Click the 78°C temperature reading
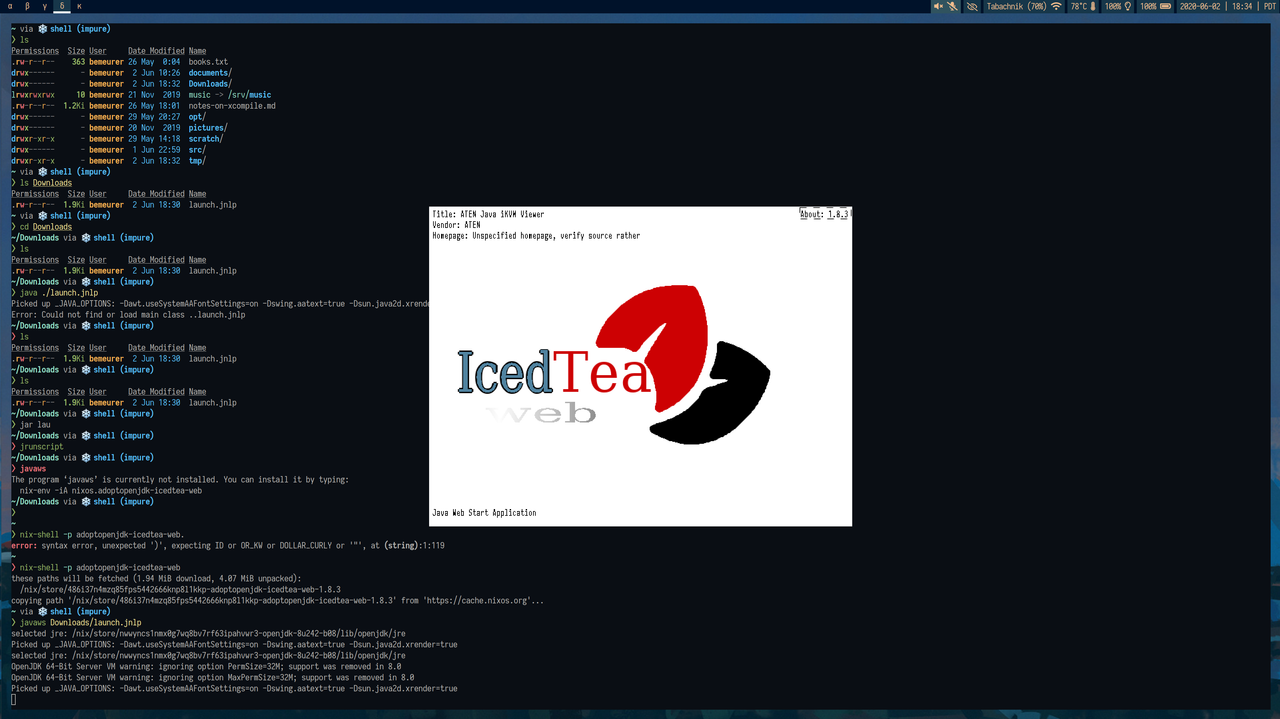The width and height of the screenshot is (1280, 719). point(1079,6)
